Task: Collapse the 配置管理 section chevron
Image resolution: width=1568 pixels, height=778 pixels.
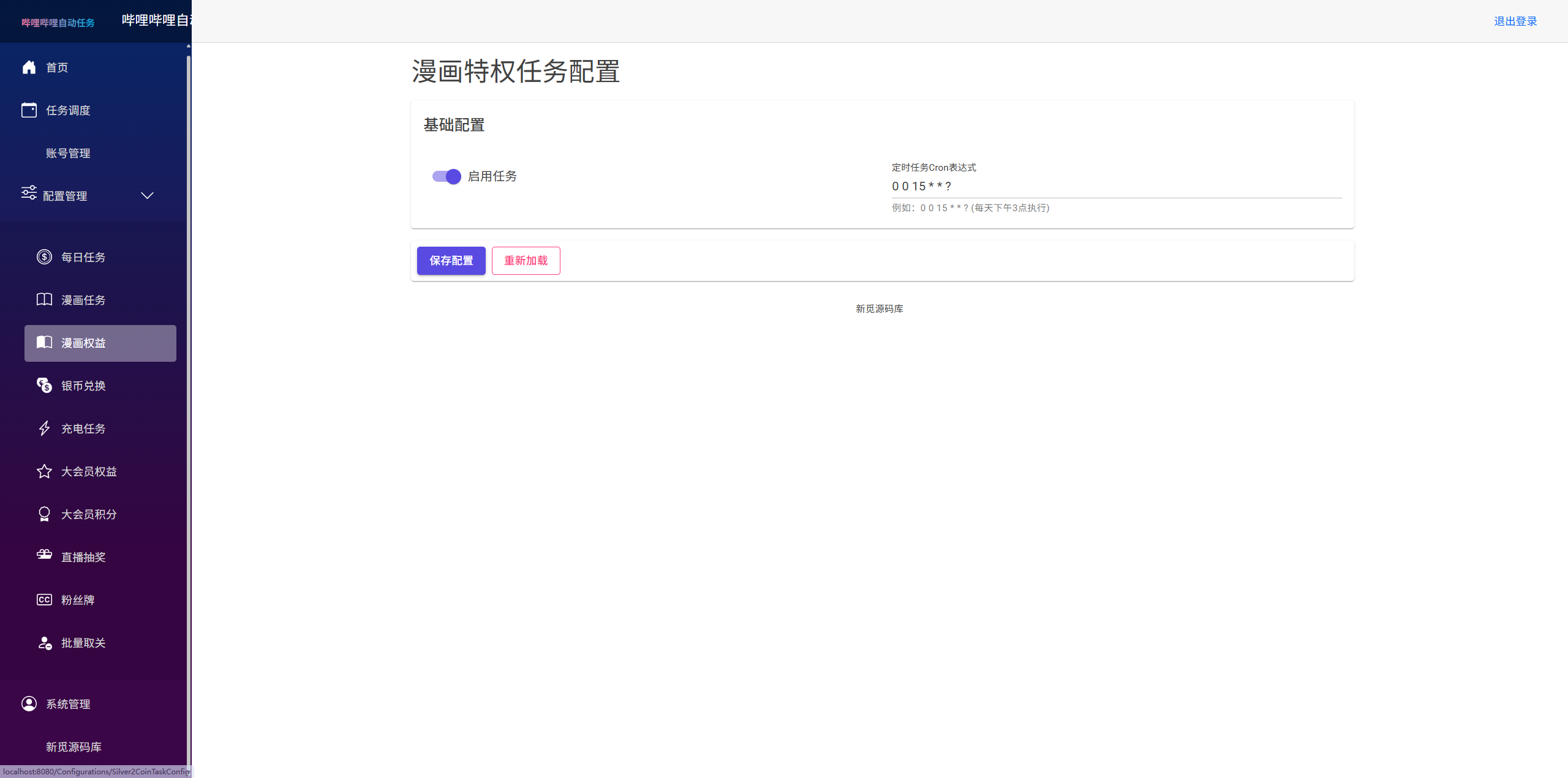Action: point(147,196)
